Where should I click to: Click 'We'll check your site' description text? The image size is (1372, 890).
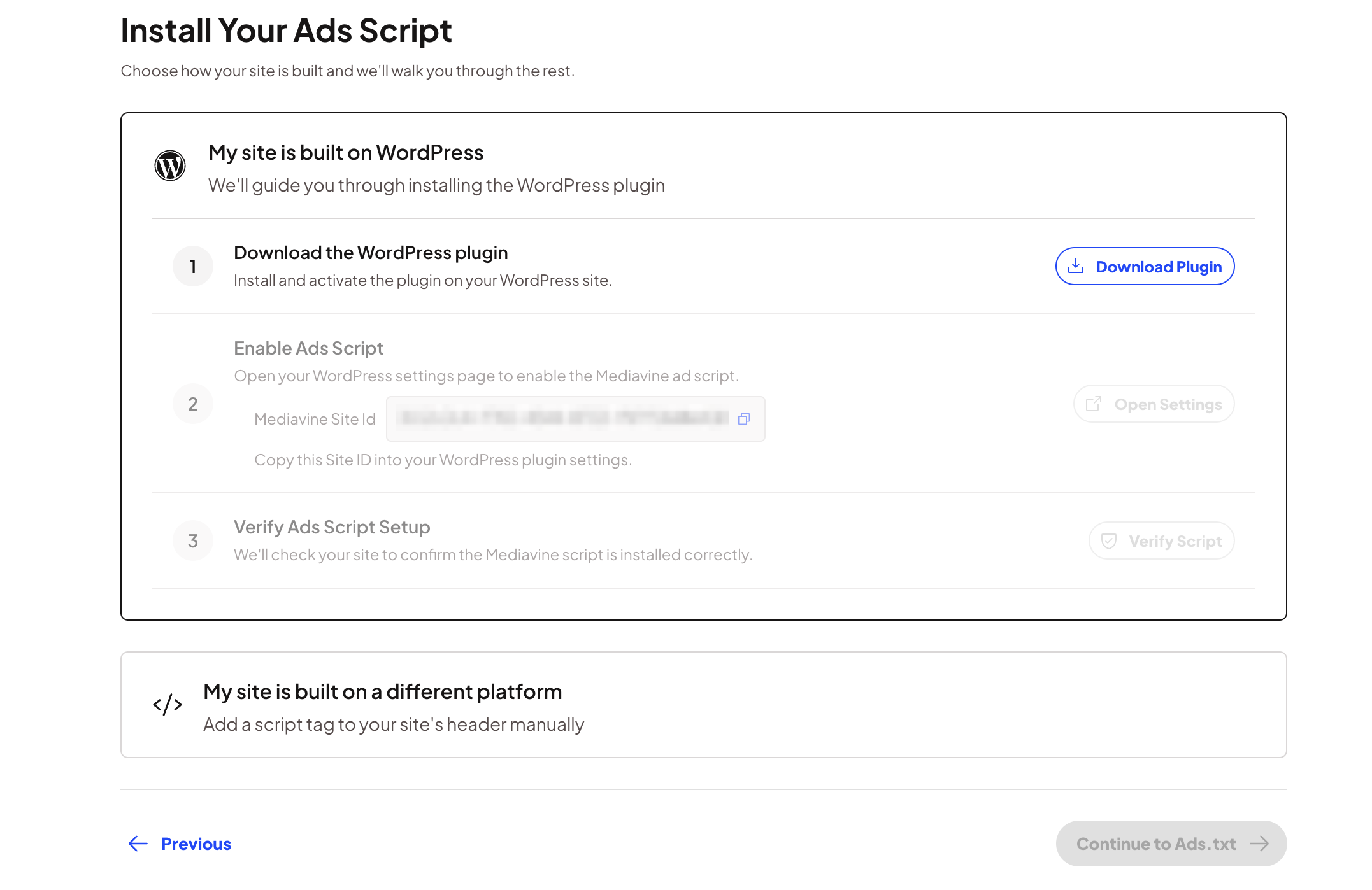point(493,554)
